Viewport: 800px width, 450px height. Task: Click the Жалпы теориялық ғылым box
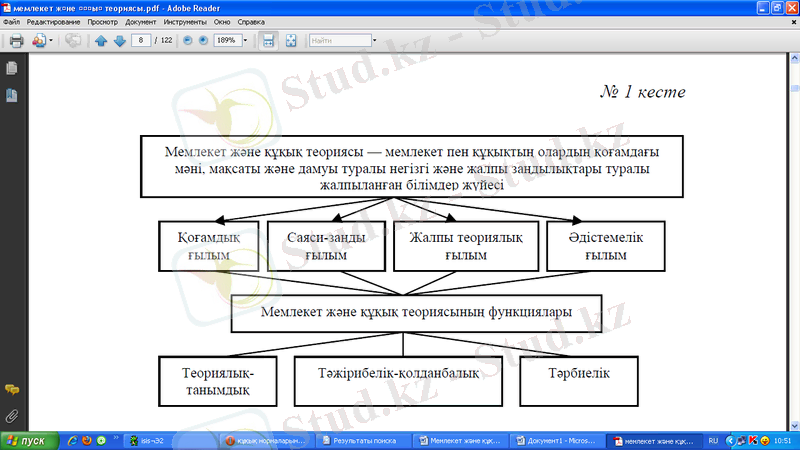tap(466, 246)
